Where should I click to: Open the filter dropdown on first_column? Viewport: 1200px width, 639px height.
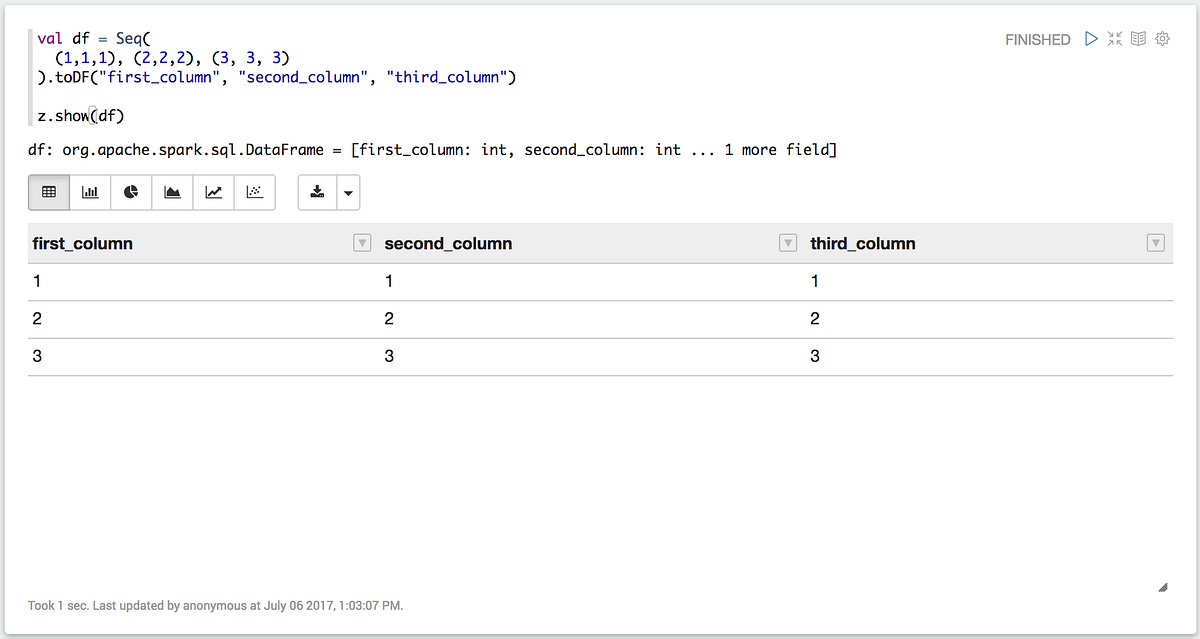pyautogui.click(x=362, y=242)
